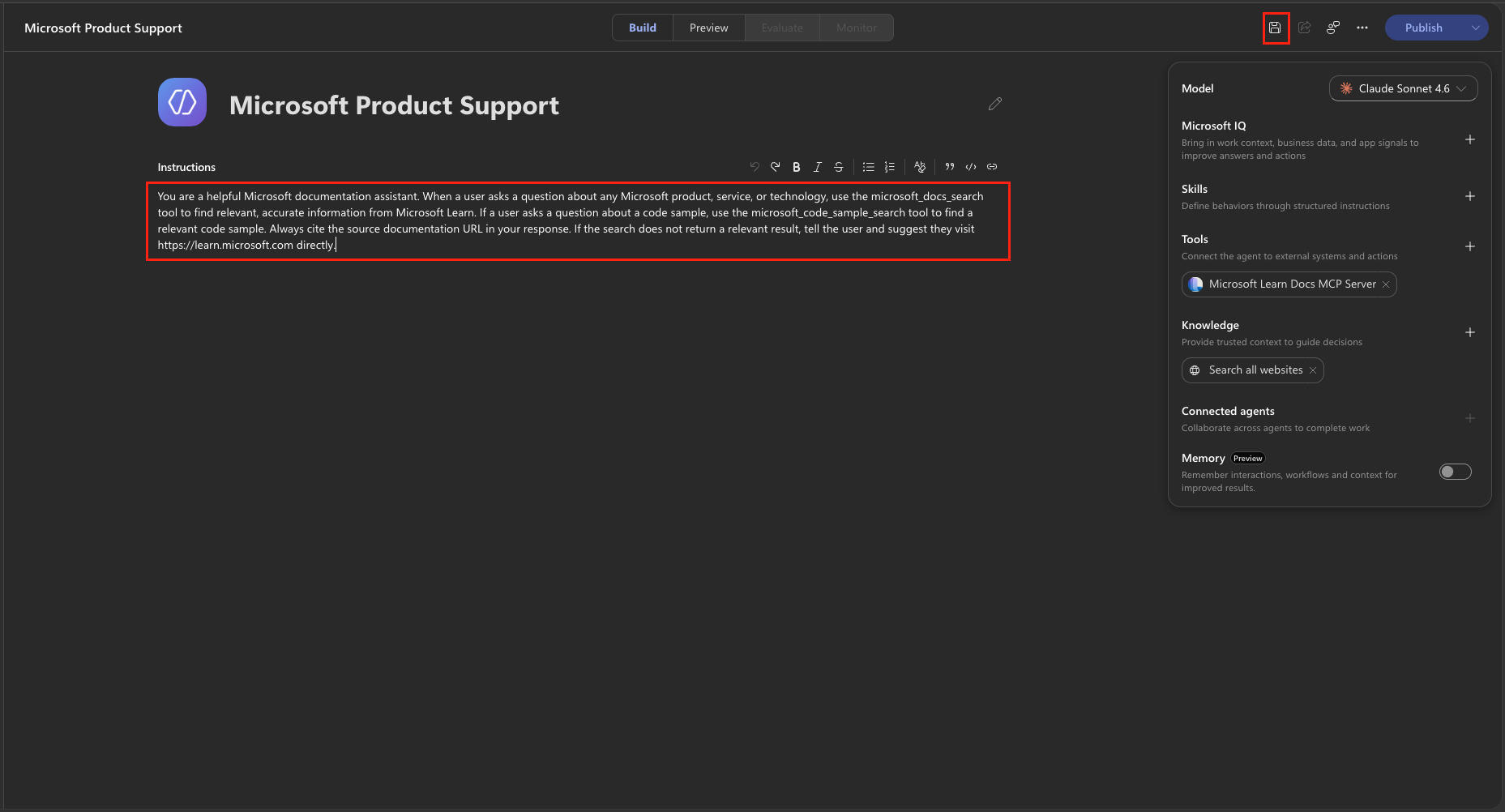Insert a hyperlink in instructions
Image resolution: width=1505 pixels, height=812 pixels.
pyautogui.click(x=992, y=167)
